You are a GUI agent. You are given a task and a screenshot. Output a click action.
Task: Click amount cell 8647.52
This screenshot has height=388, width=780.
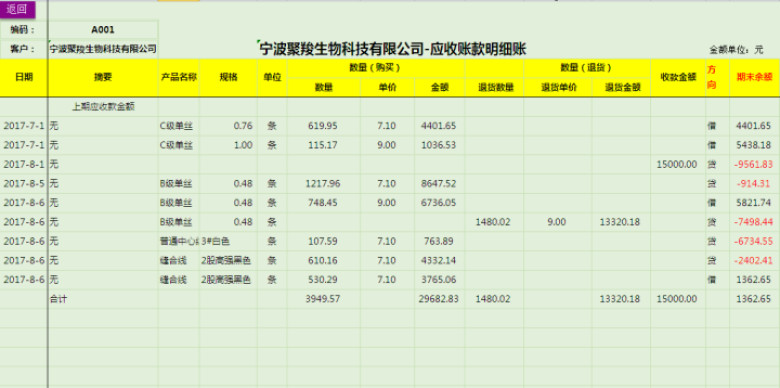point(439,184)
